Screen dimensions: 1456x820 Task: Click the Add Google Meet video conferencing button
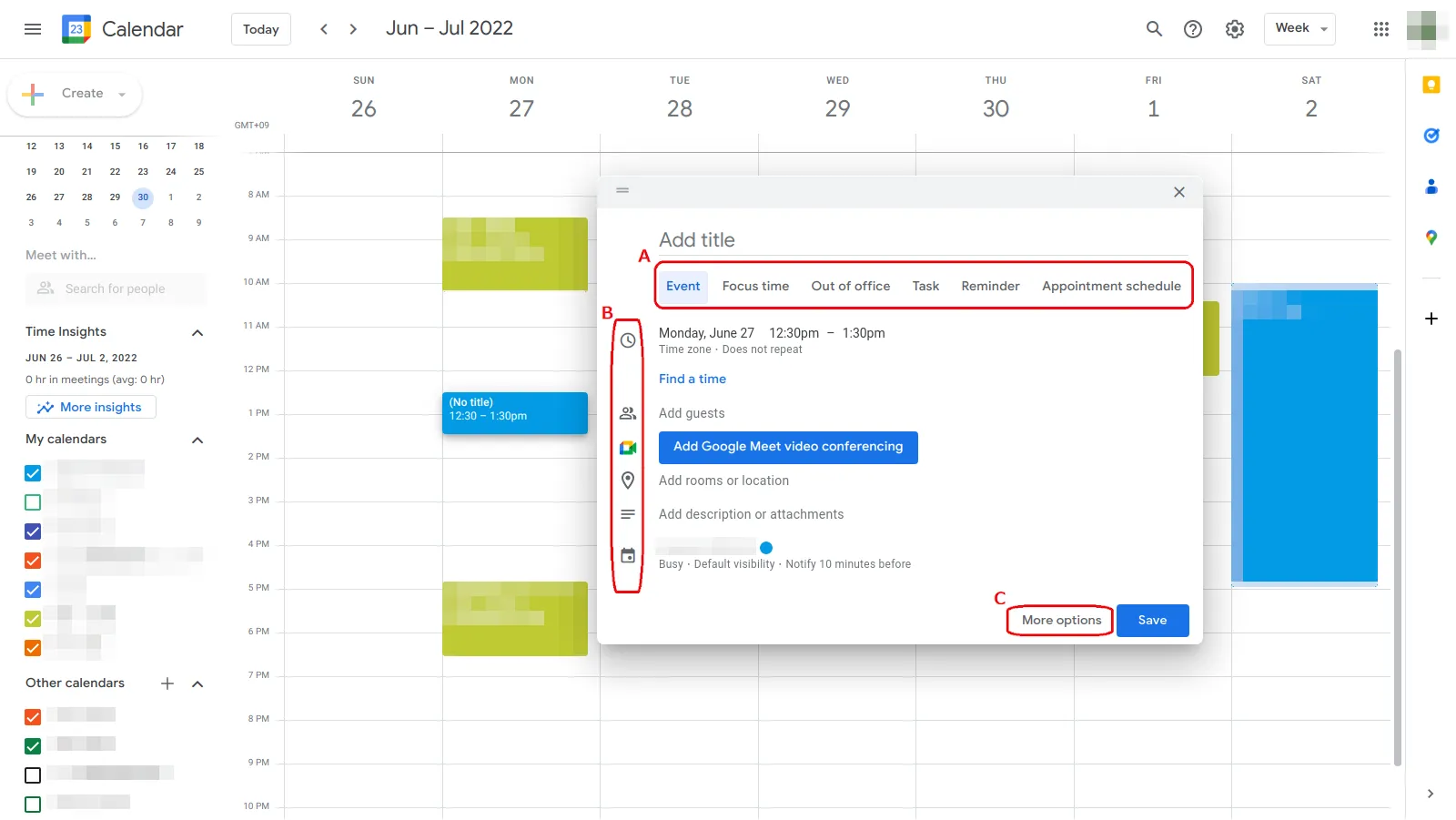tap(787, 447)
